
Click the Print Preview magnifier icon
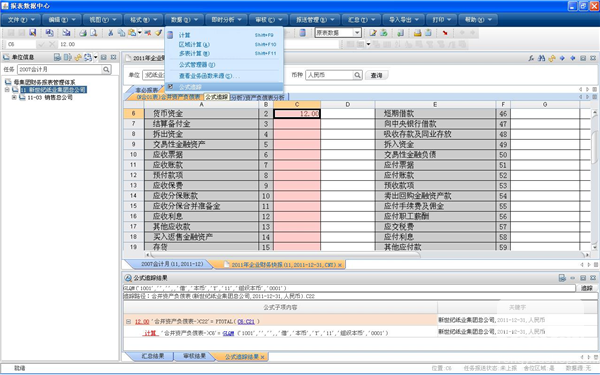point(93,33)
